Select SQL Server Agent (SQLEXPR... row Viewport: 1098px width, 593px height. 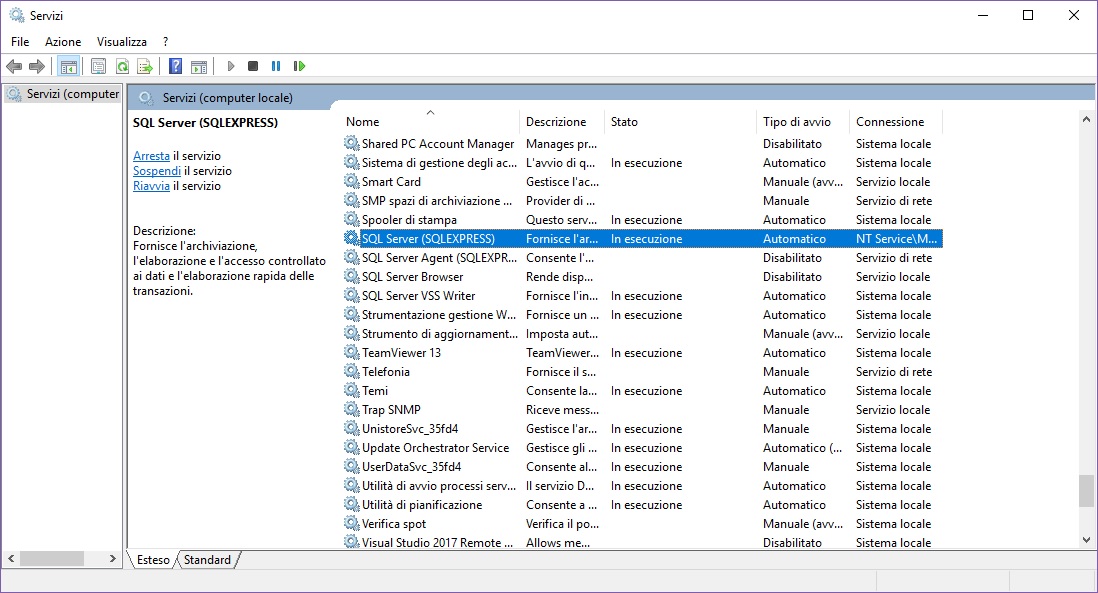(x=643, y=258)
